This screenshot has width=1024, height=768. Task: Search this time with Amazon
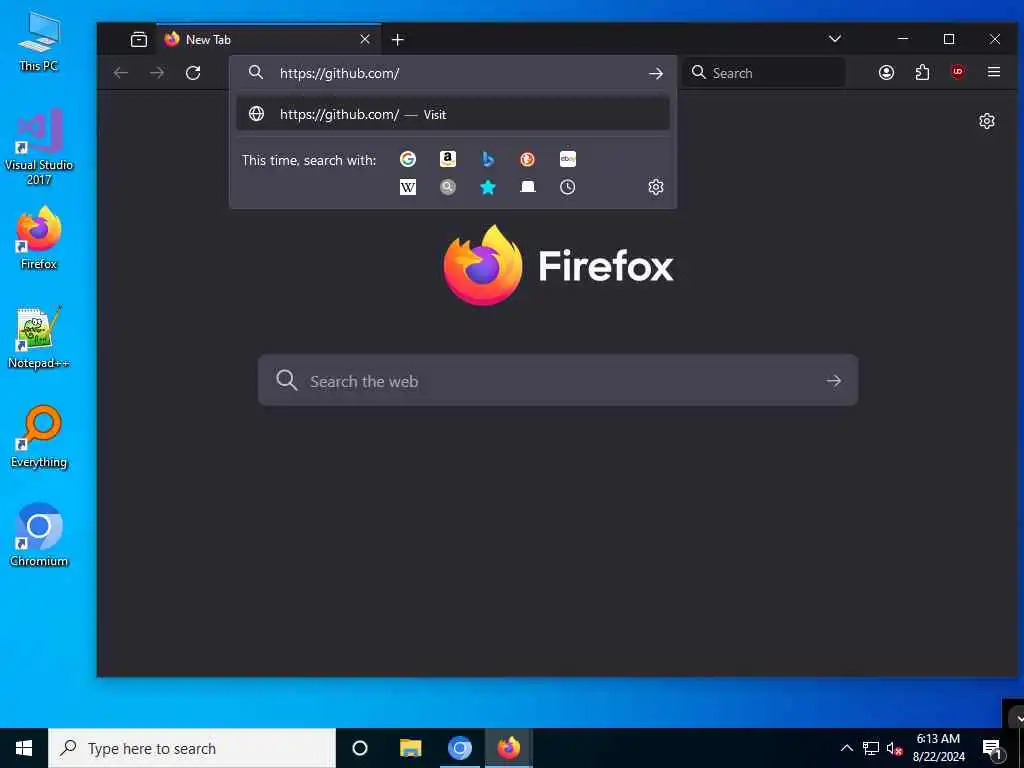pos(447,159)
